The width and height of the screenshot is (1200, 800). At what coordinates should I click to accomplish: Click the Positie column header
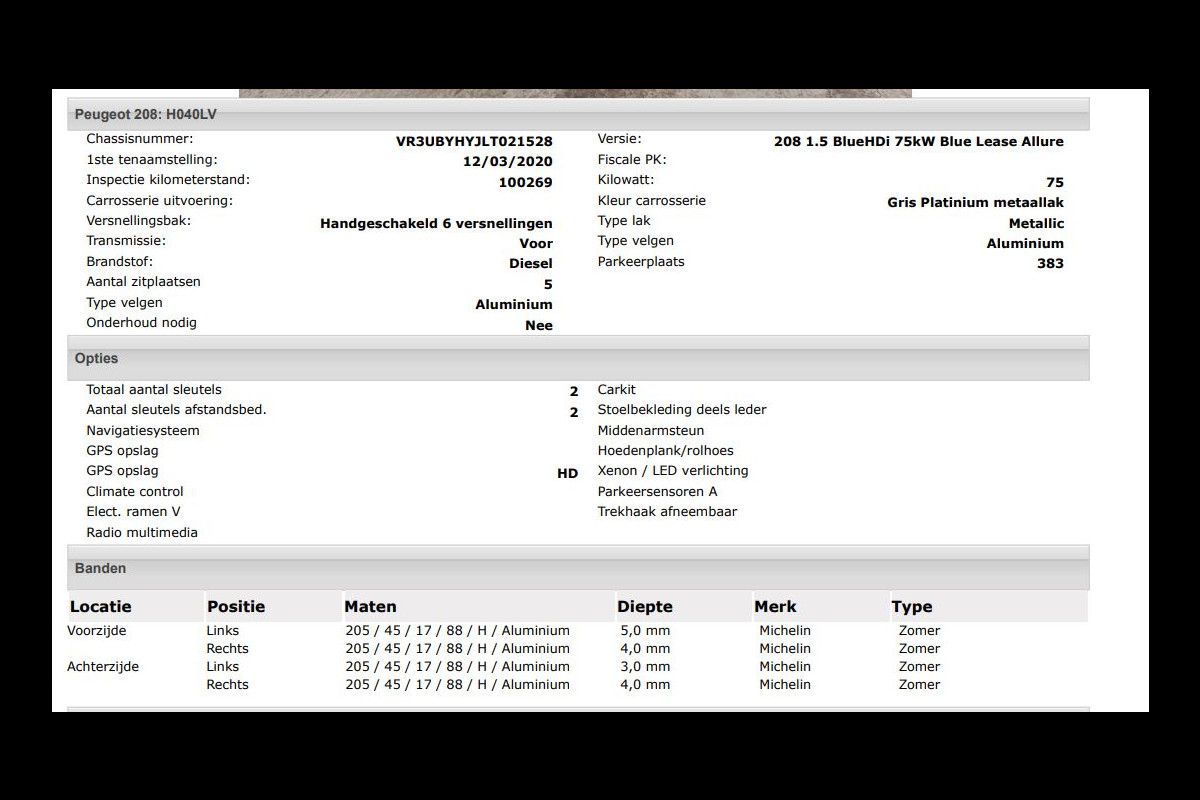pyautogui.click(x=236, y=607)
